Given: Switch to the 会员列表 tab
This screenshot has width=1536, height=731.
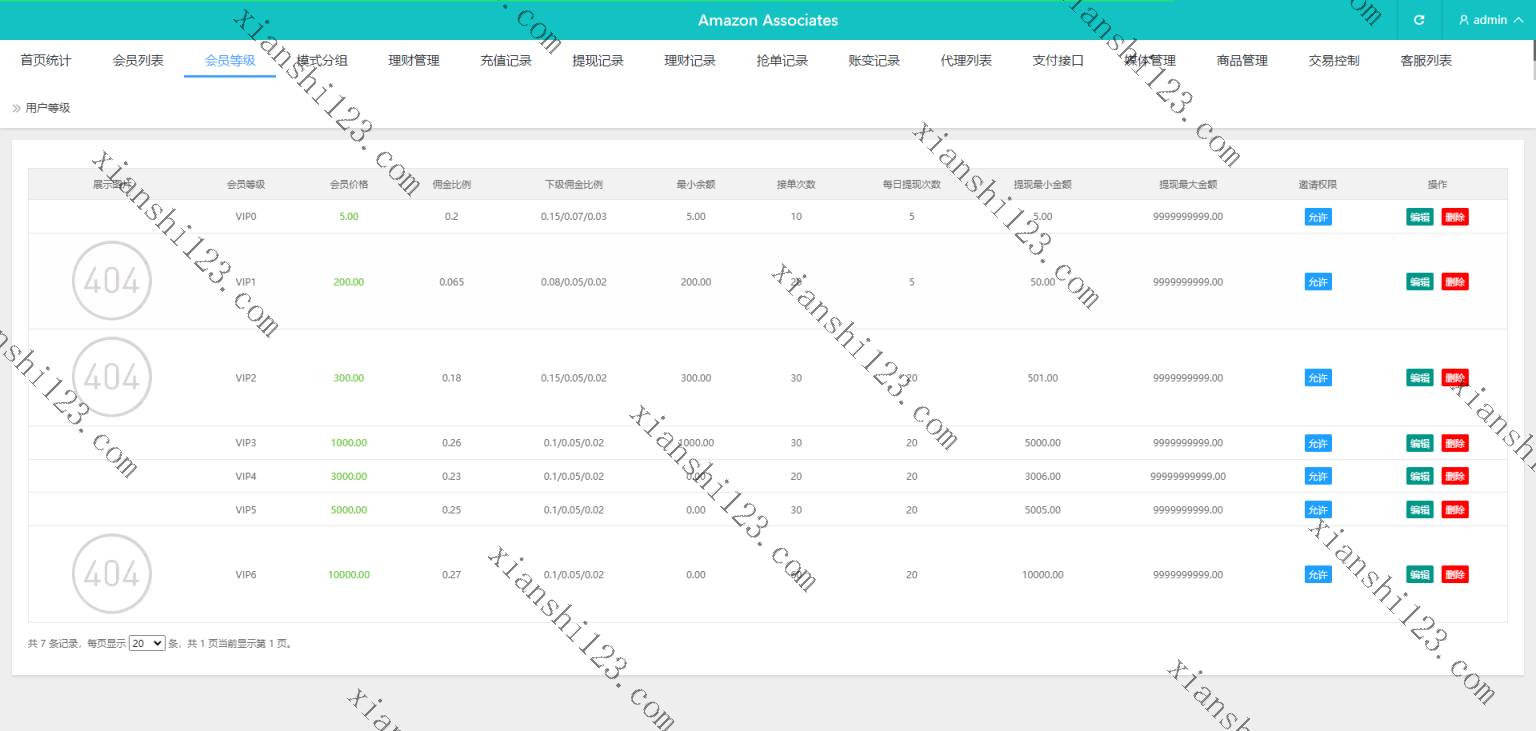Looking at the screenshot, I should (x=138, y=61).
